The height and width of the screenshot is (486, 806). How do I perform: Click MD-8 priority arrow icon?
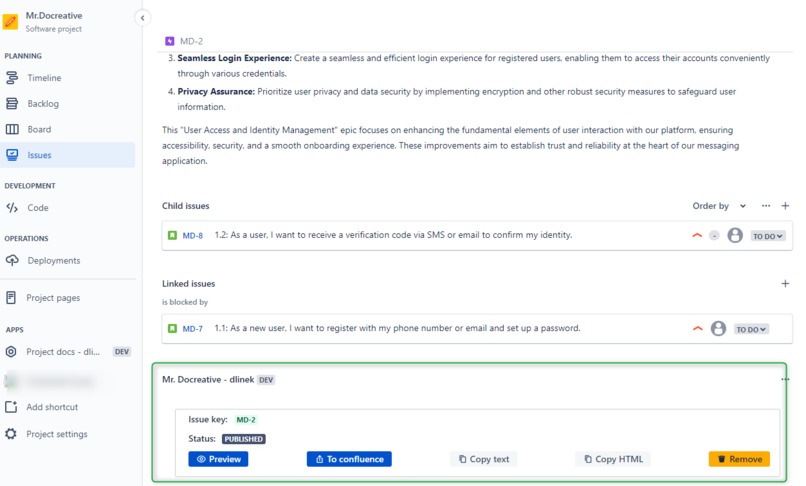click(x=697, y=236)
